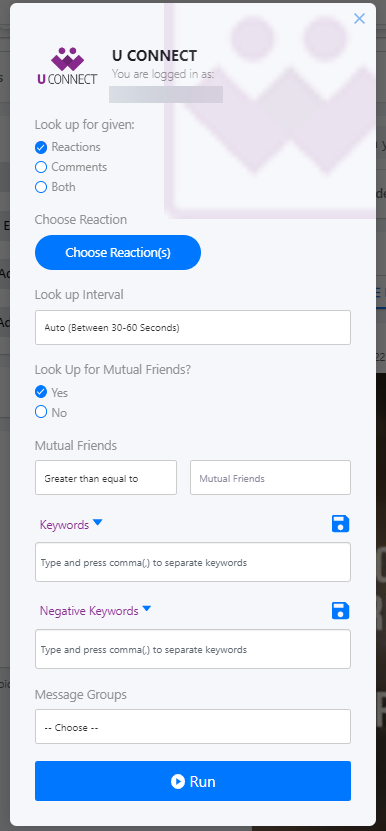Save negative keywords with the disk icon

340,611
